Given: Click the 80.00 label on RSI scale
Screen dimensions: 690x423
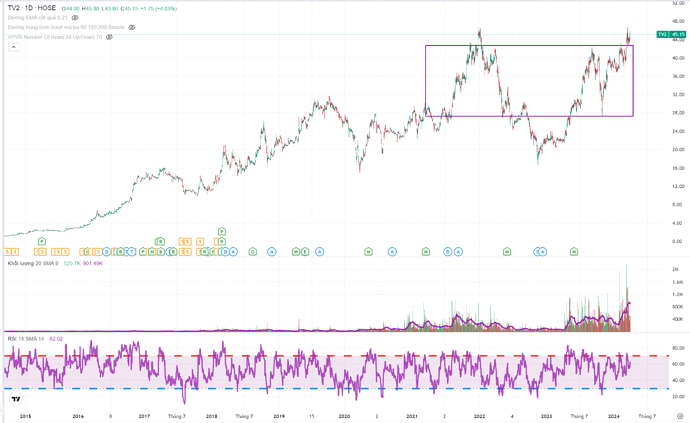Looking at the screenshot, I should [x=678, y=348].
